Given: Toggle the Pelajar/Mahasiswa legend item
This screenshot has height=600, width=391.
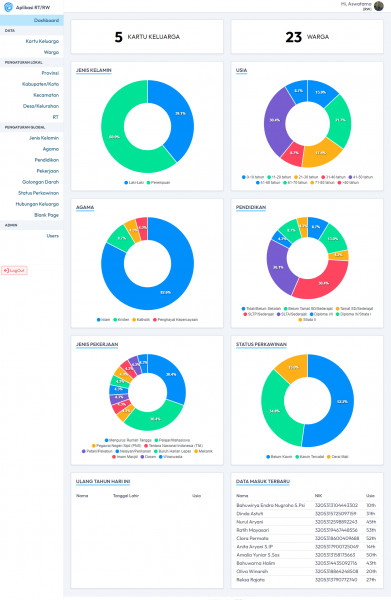Looking at the screenshot, I should tap(172, 440).
